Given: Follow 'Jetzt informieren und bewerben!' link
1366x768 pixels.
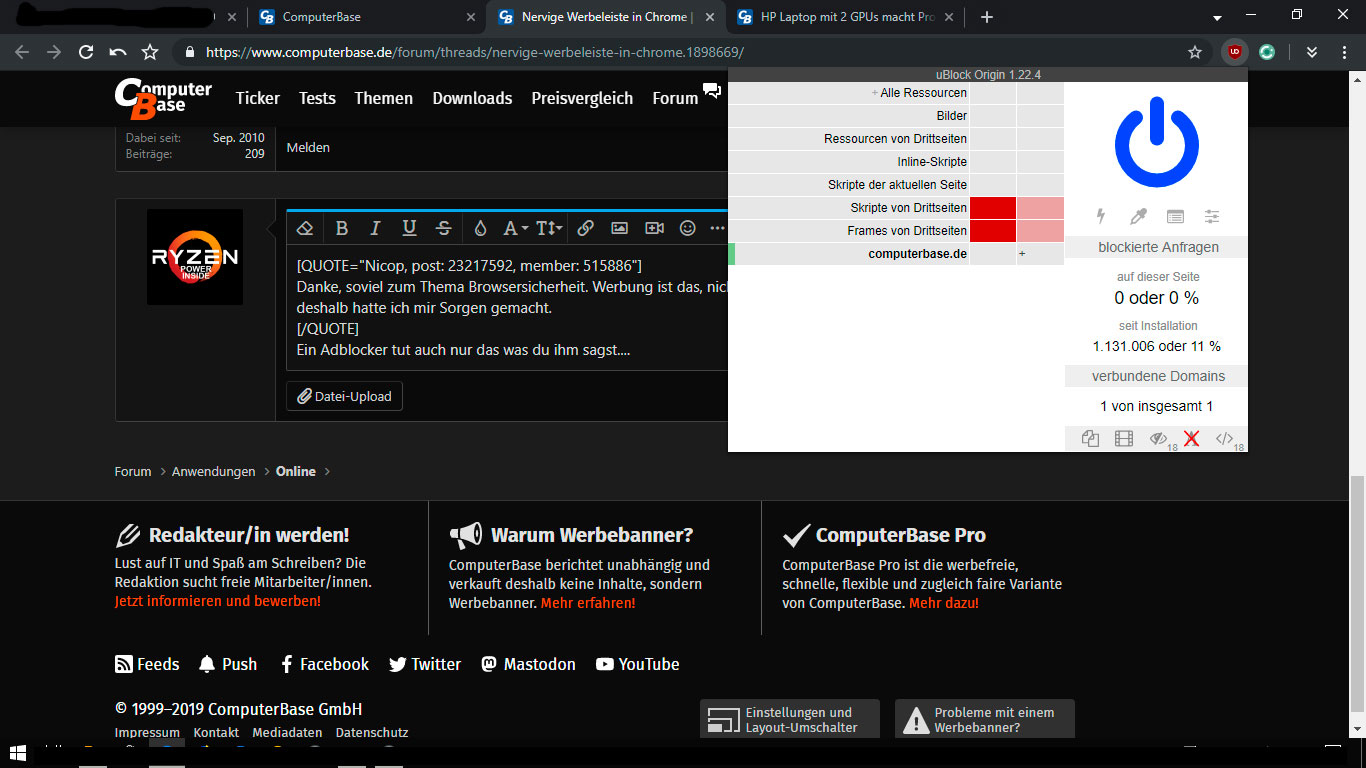Looking at the screenshot, I should pos(218,601).
